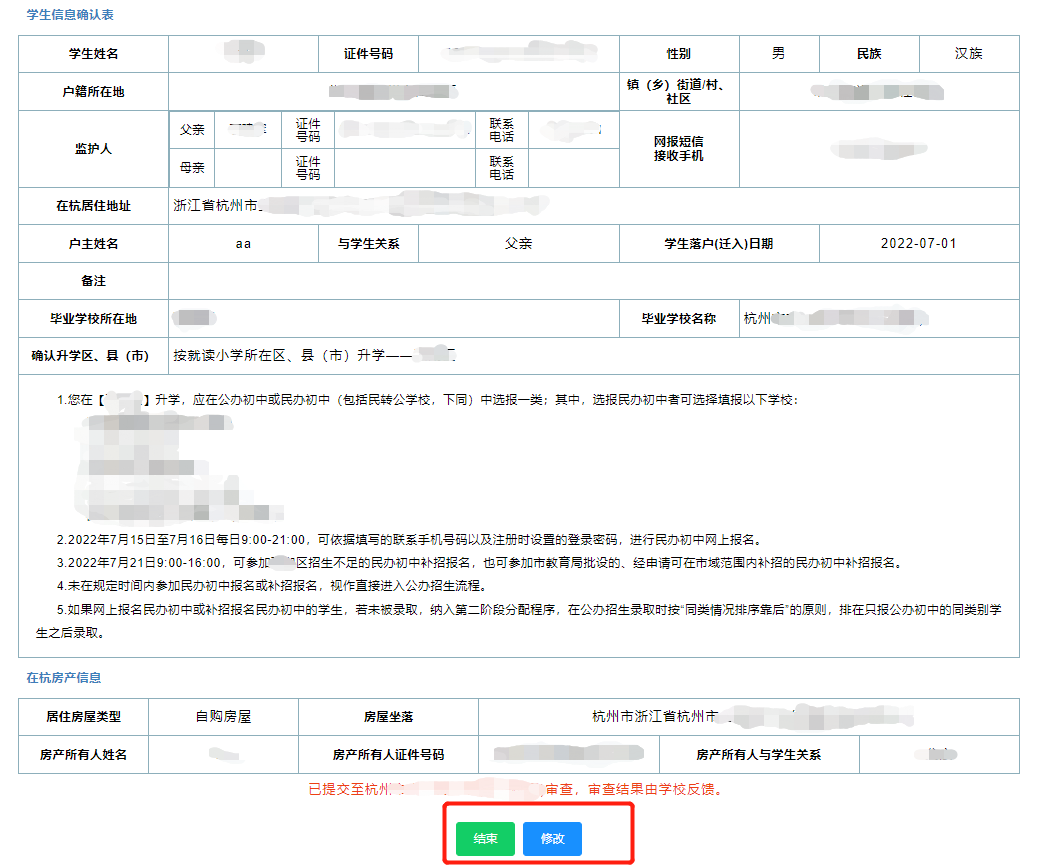Select the gender value 男
1049x866 pixels.
[778, 54]
